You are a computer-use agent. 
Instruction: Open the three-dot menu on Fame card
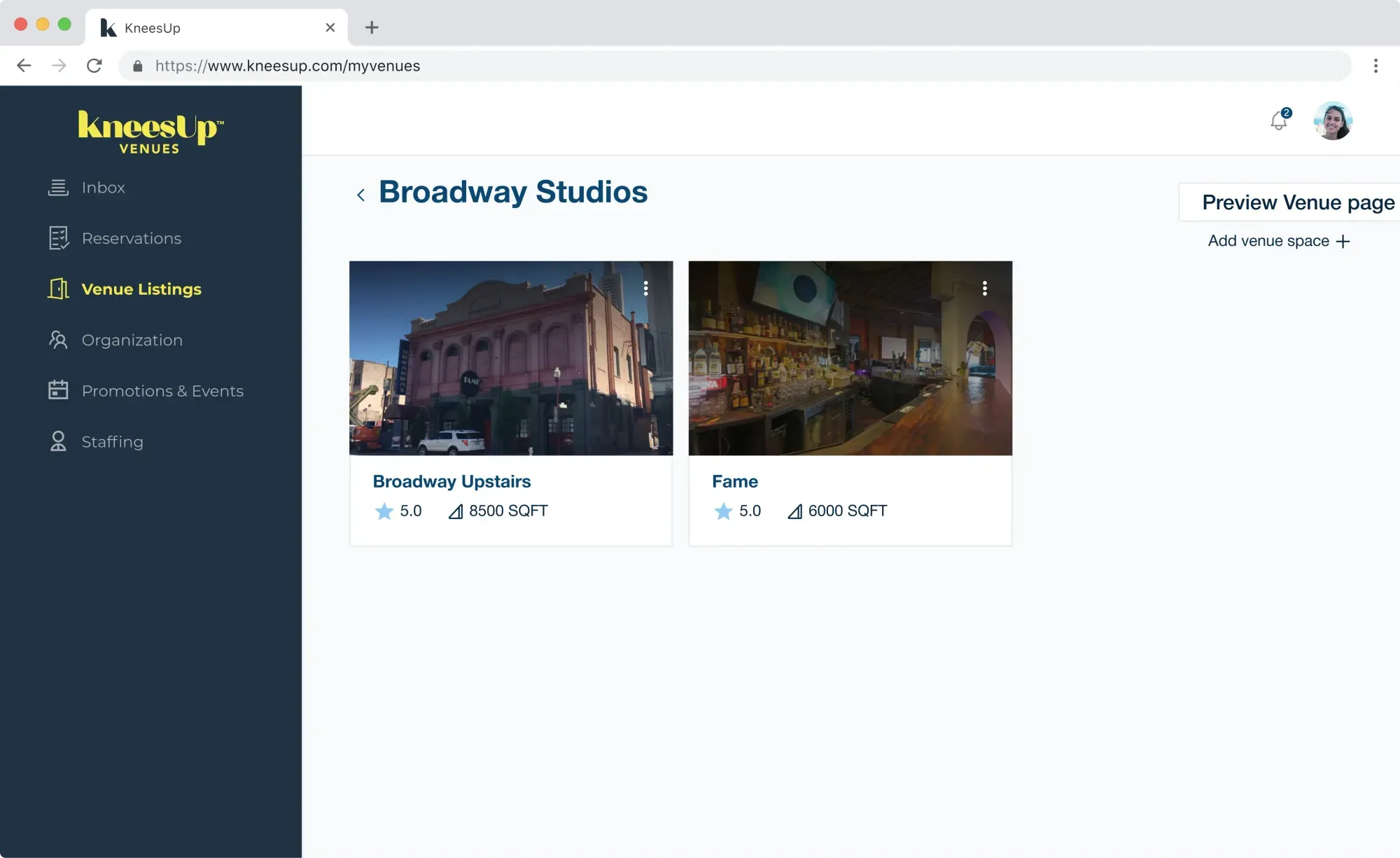tap(984, 288)
